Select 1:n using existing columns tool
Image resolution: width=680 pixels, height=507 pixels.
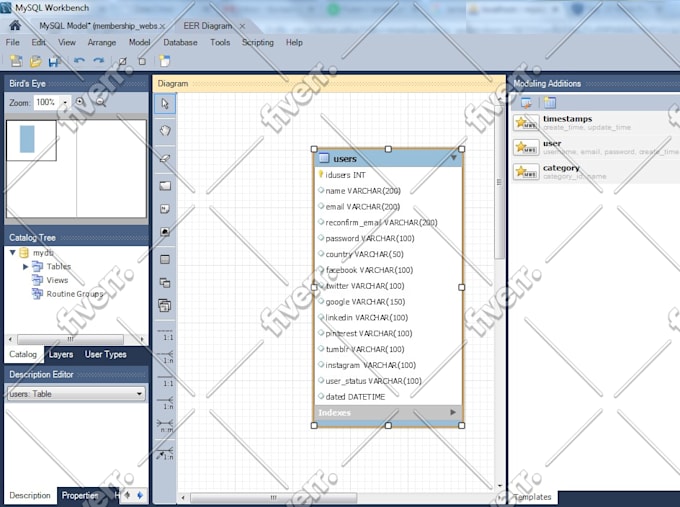(x=165, y=454)
